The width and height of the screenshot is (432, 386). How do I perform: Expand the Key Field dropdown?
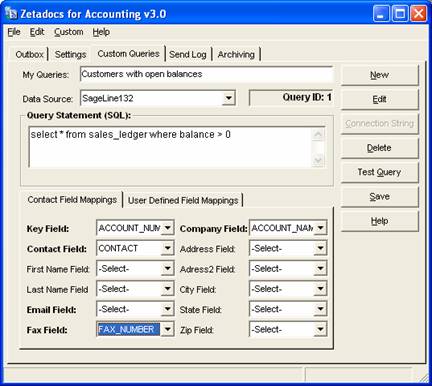167,228
